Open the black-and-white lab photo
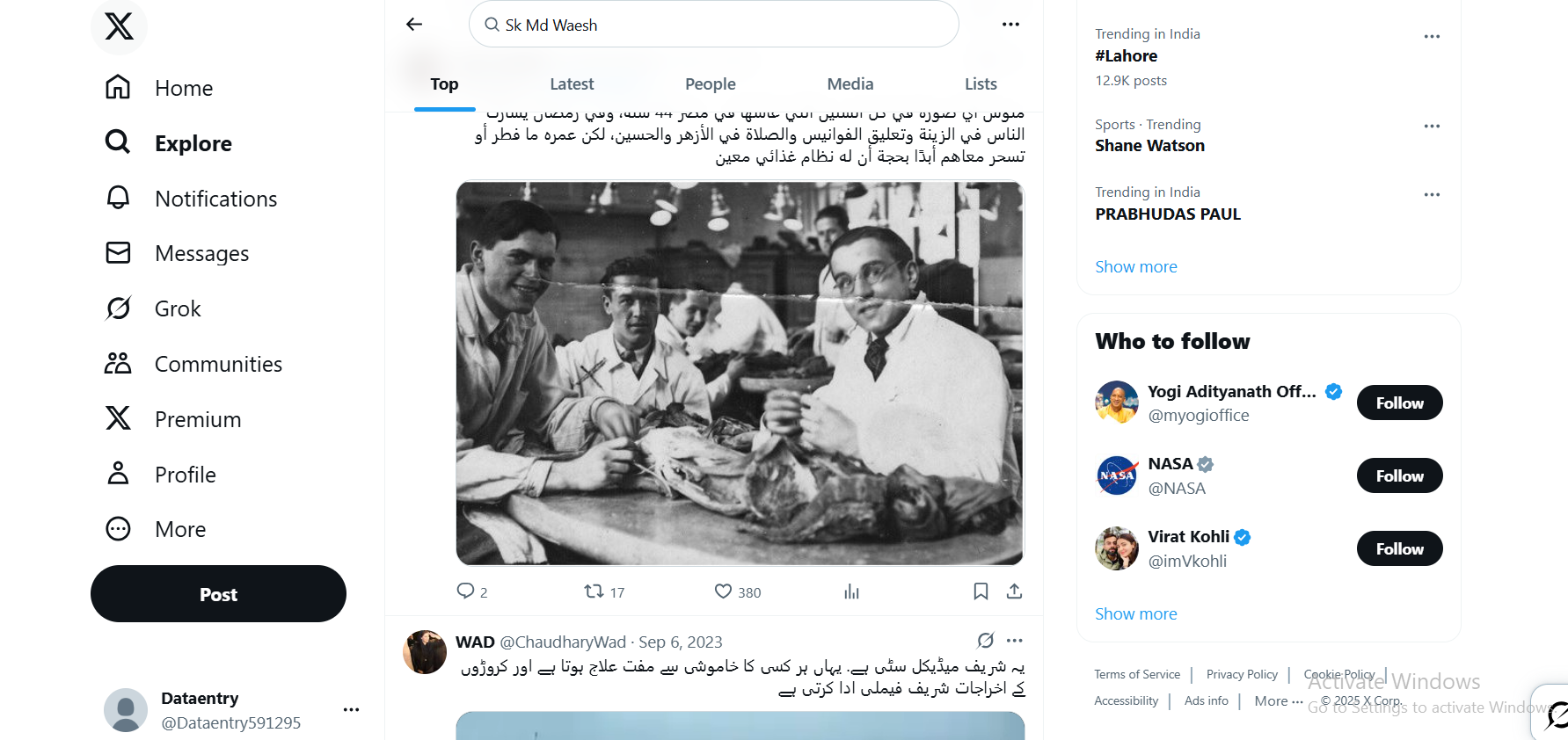Screen dimensions: 1568x740 point(740,374)
